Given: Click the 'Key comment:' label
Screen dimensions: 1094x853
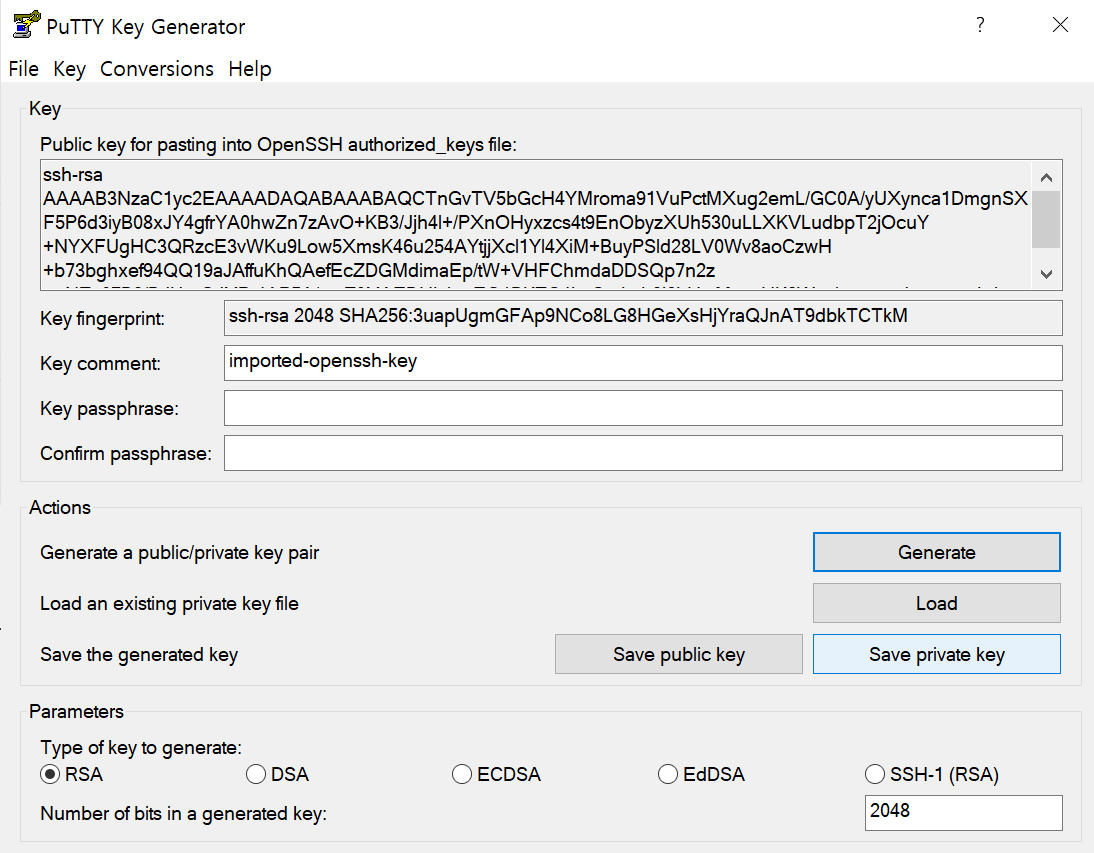Looking at the screenshot, I should [100, 363].
